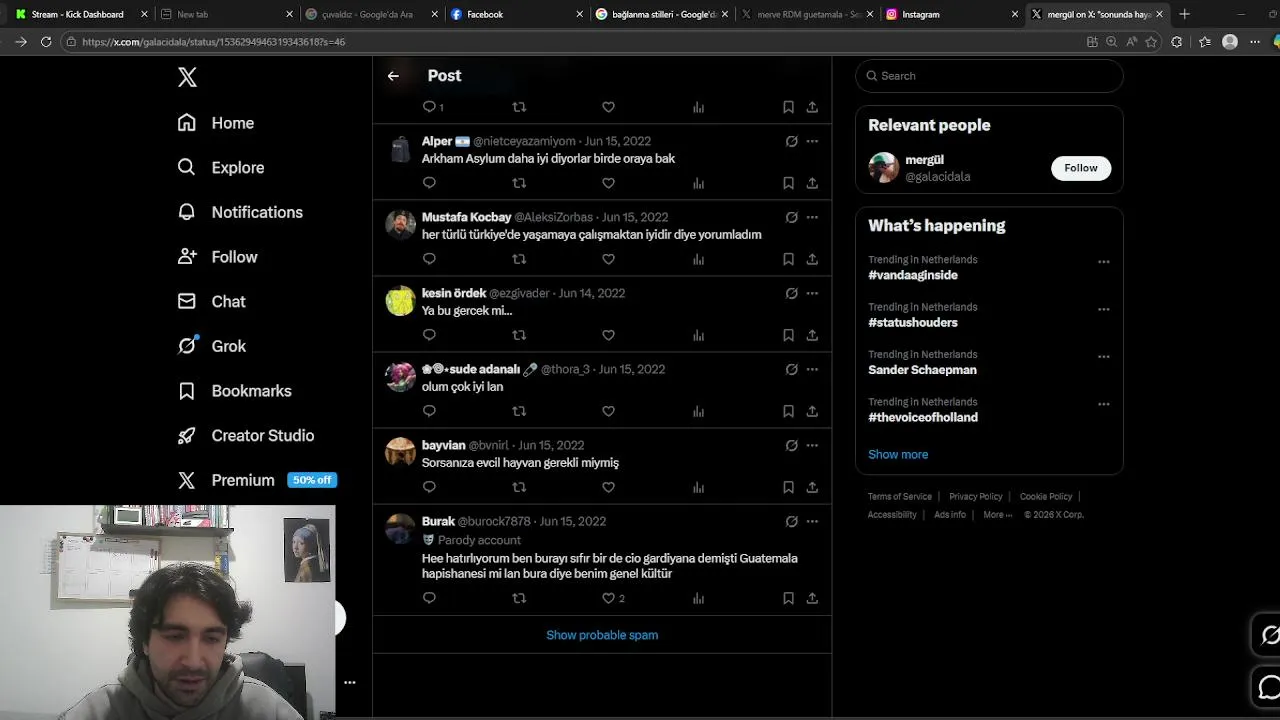The width and height of the screenshot is (1280, 720).
Task: Open Cookie Policy footer link
Action: pyautogui.click(x=1046, y=497)
